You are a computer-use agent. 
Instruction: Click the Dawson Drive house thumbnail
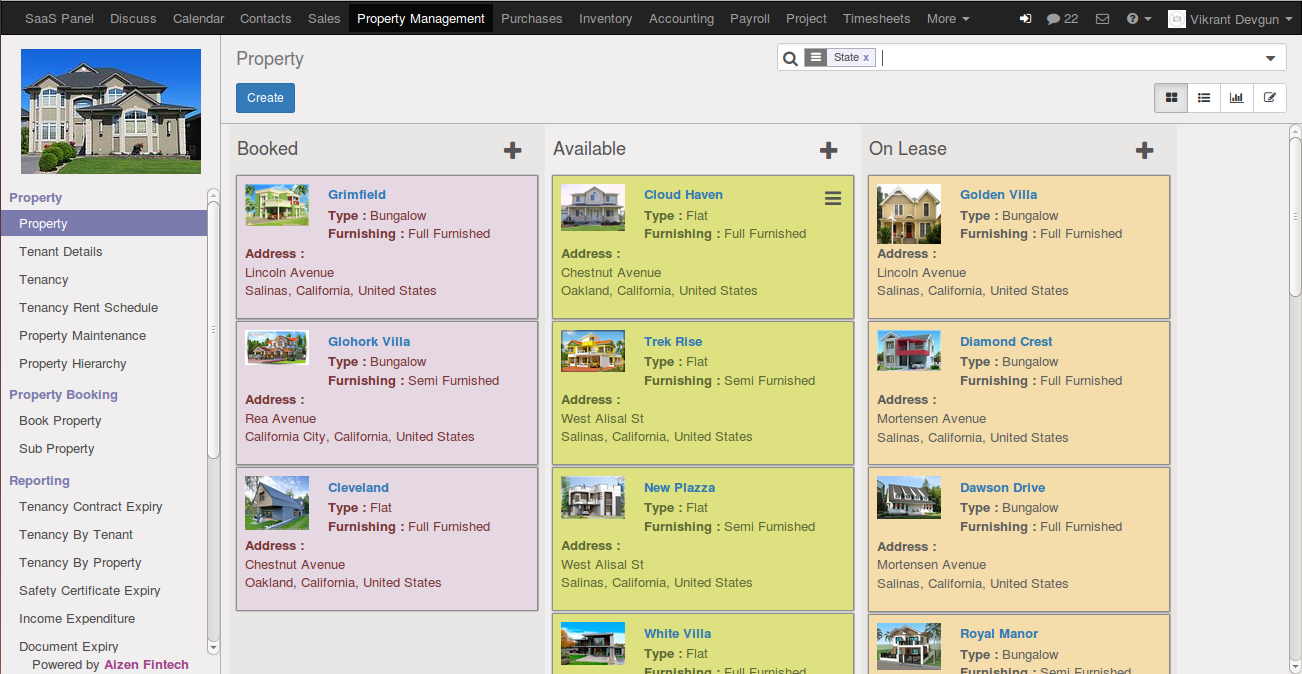909,497
